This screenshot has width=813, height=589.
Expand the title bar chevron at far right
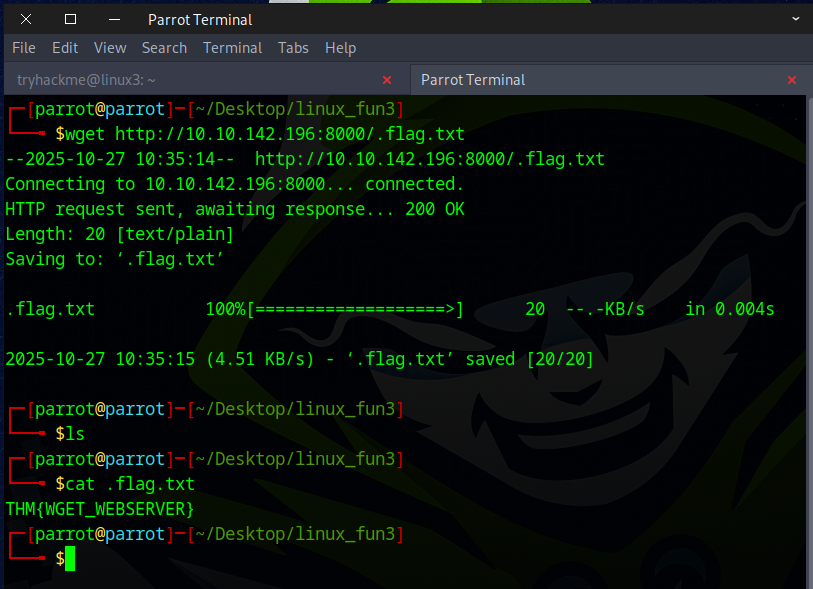pyautogui.click(x=793, y=19)
